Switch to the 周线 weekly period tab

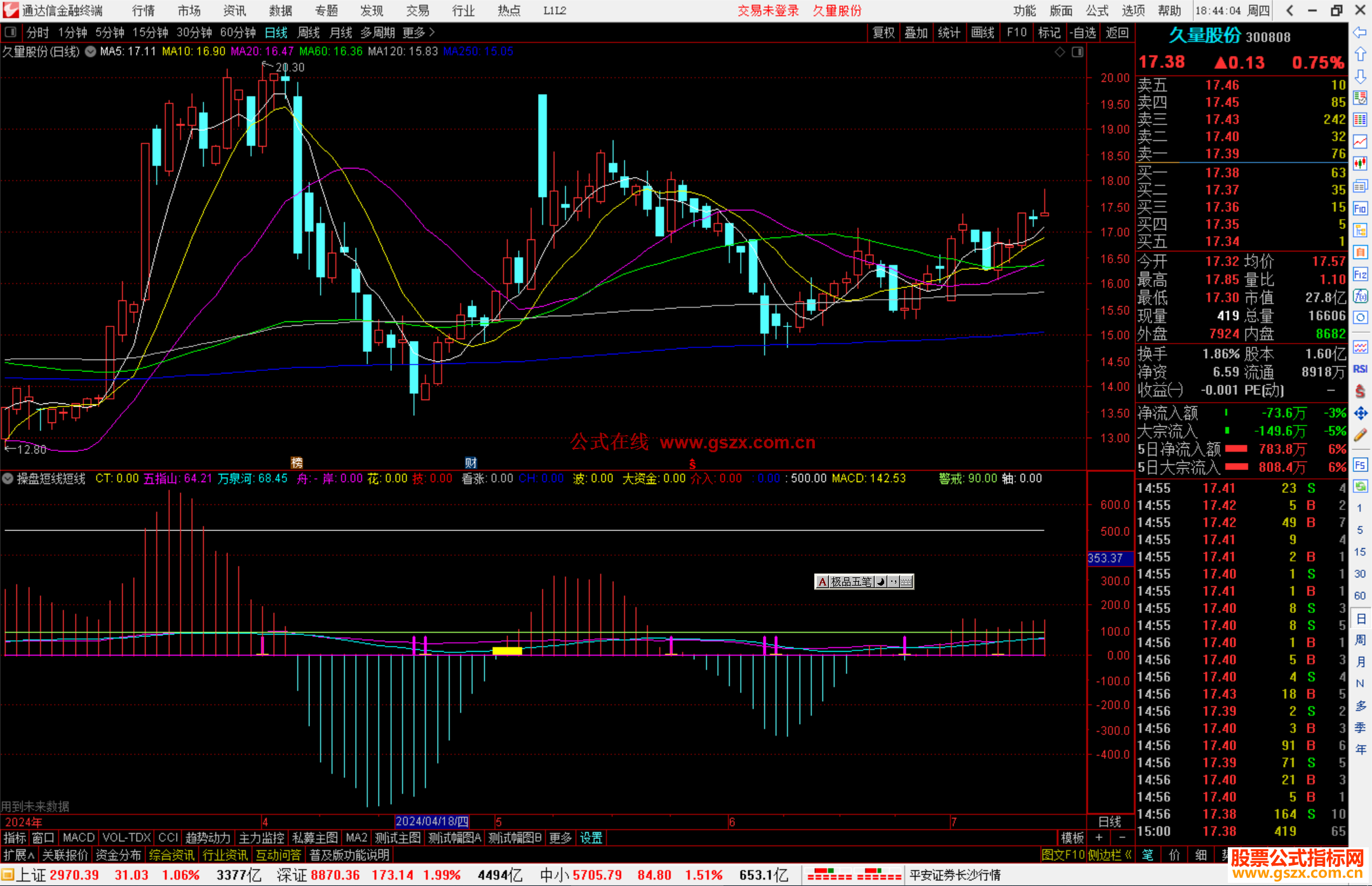(309, 32)
